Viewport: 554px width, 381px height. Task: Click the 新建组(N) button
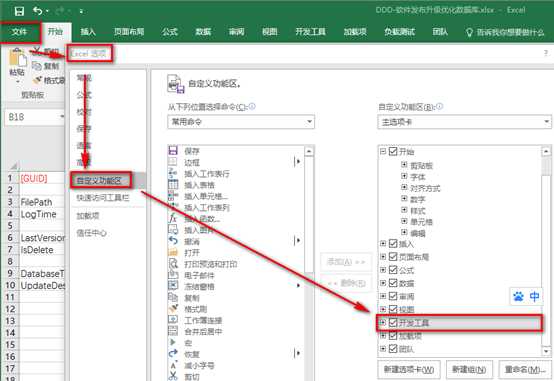[469, 369]
